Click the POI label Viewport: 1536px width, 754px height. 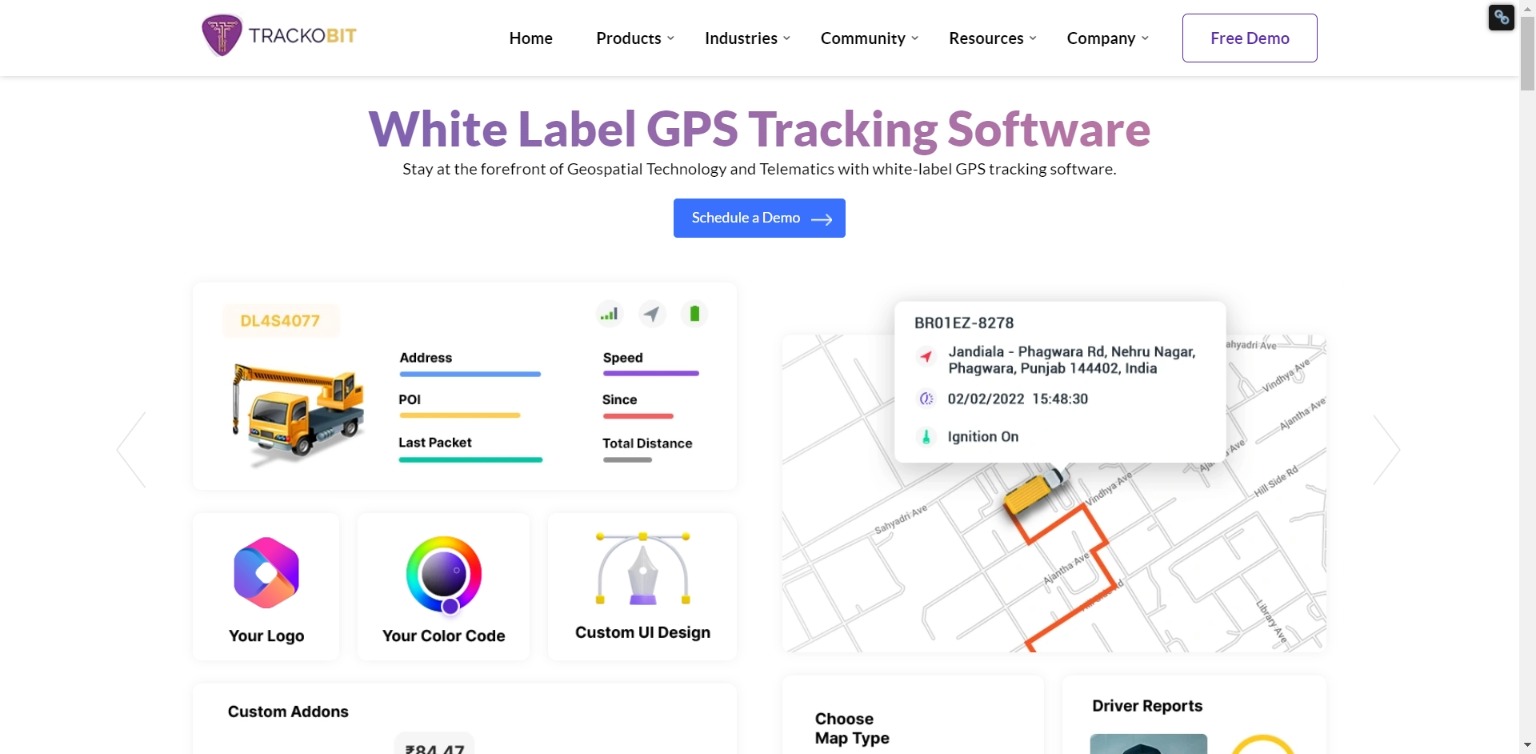pyautogui.click(x=410, y=400)
